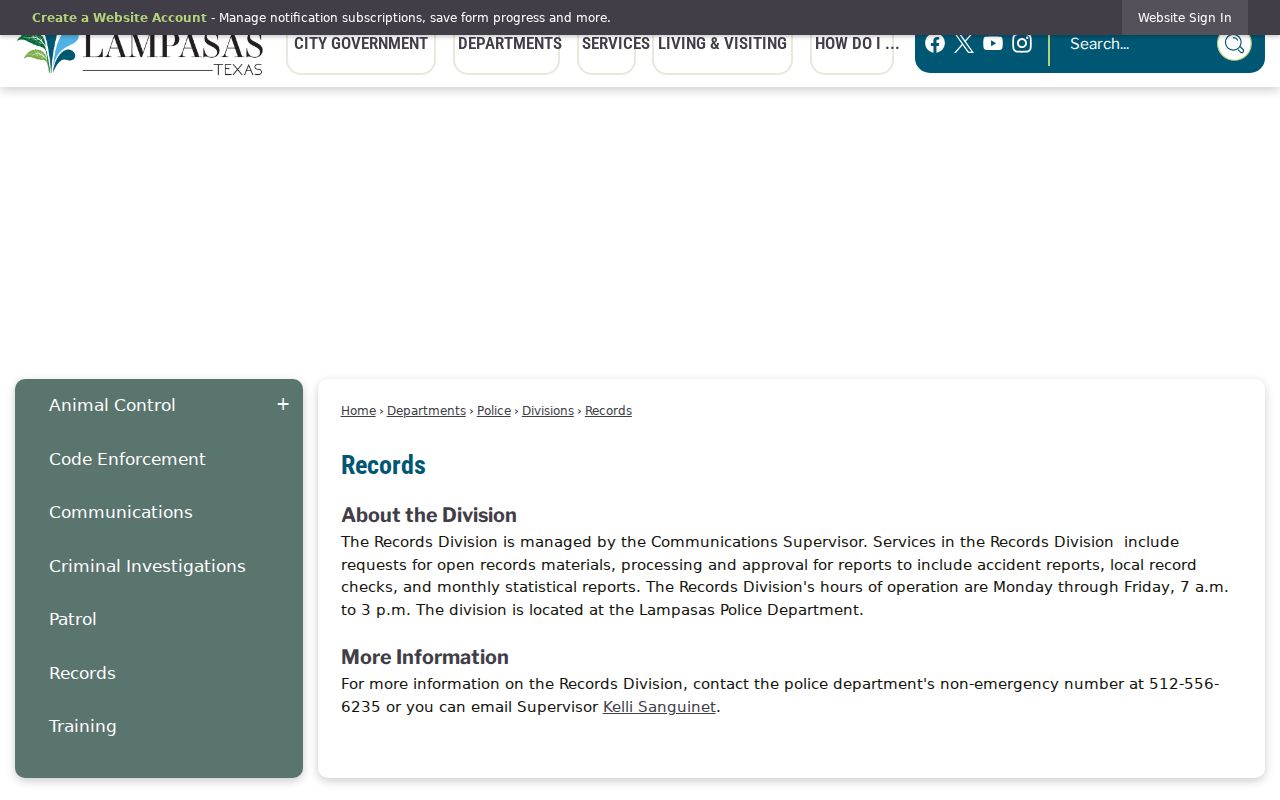Click the 'More Information' heading
The height and width of the screenshot is (800, 1280).
coord(425,657)
